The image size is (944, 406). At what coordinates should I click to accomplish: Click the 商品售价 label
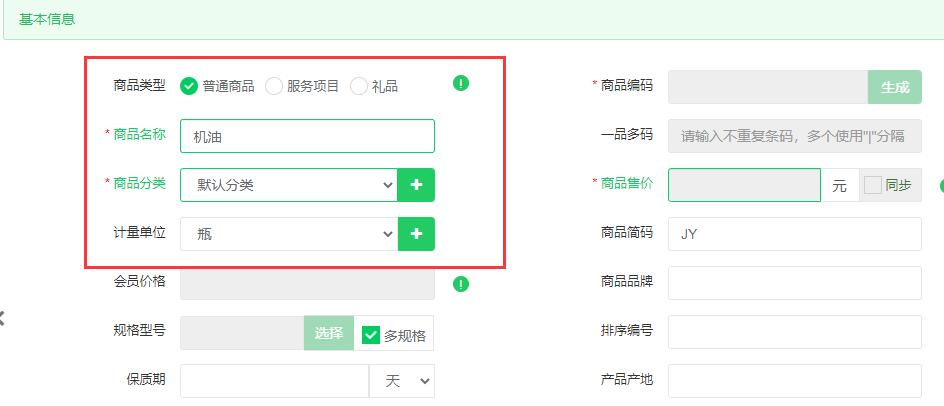(627, 183)
